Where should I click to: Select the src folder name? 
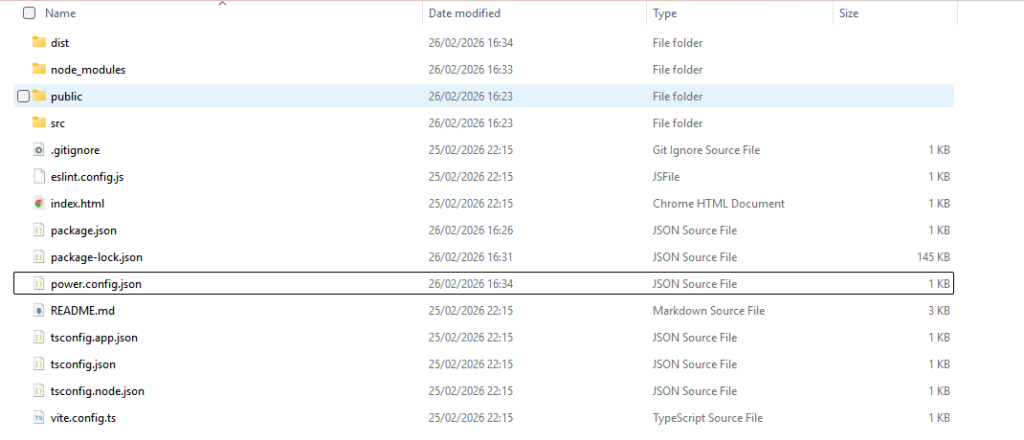coord(57,123)
